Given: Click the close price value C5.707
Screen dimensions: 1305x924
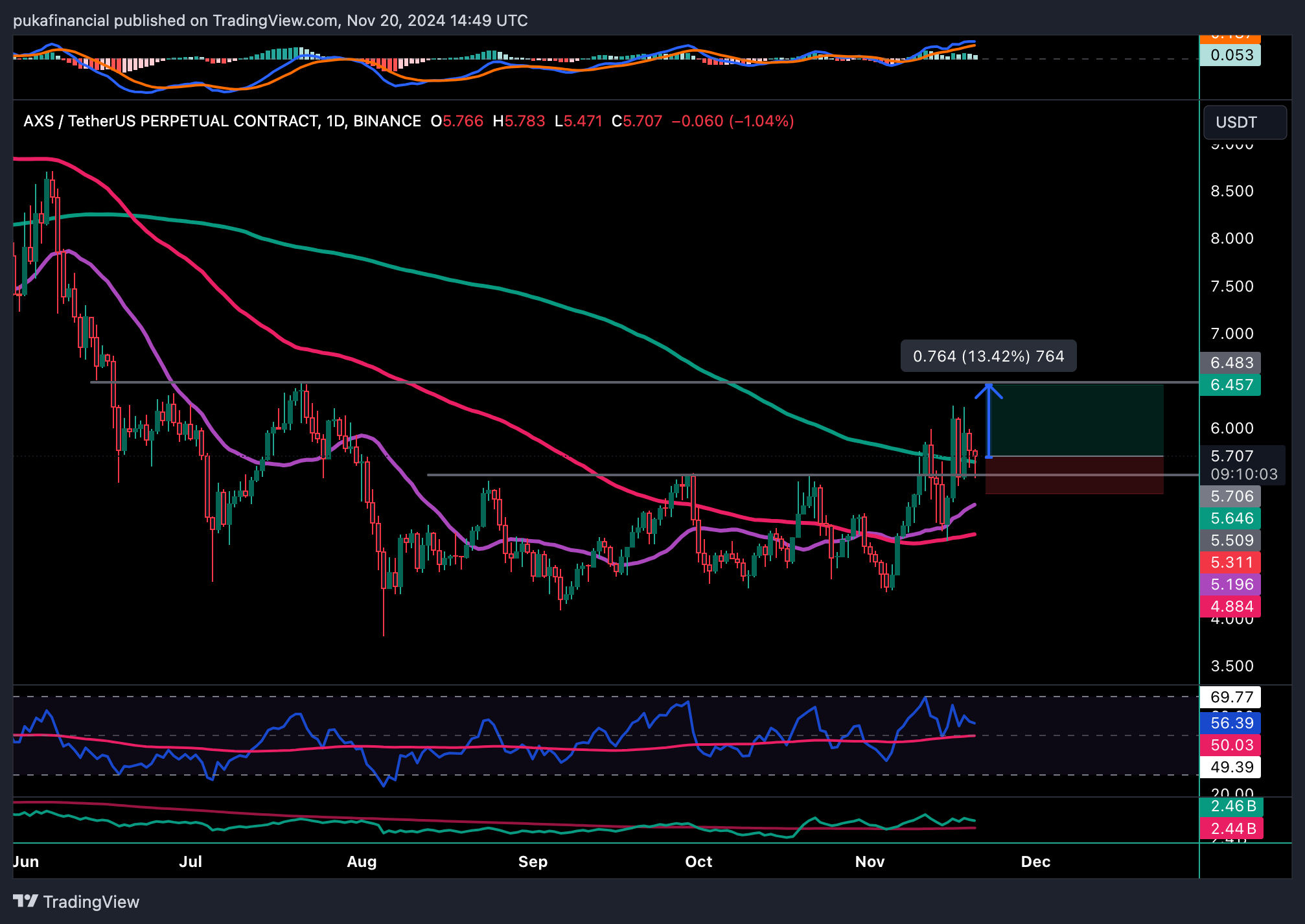Looking at the screenshot, I should pos(637,121).
